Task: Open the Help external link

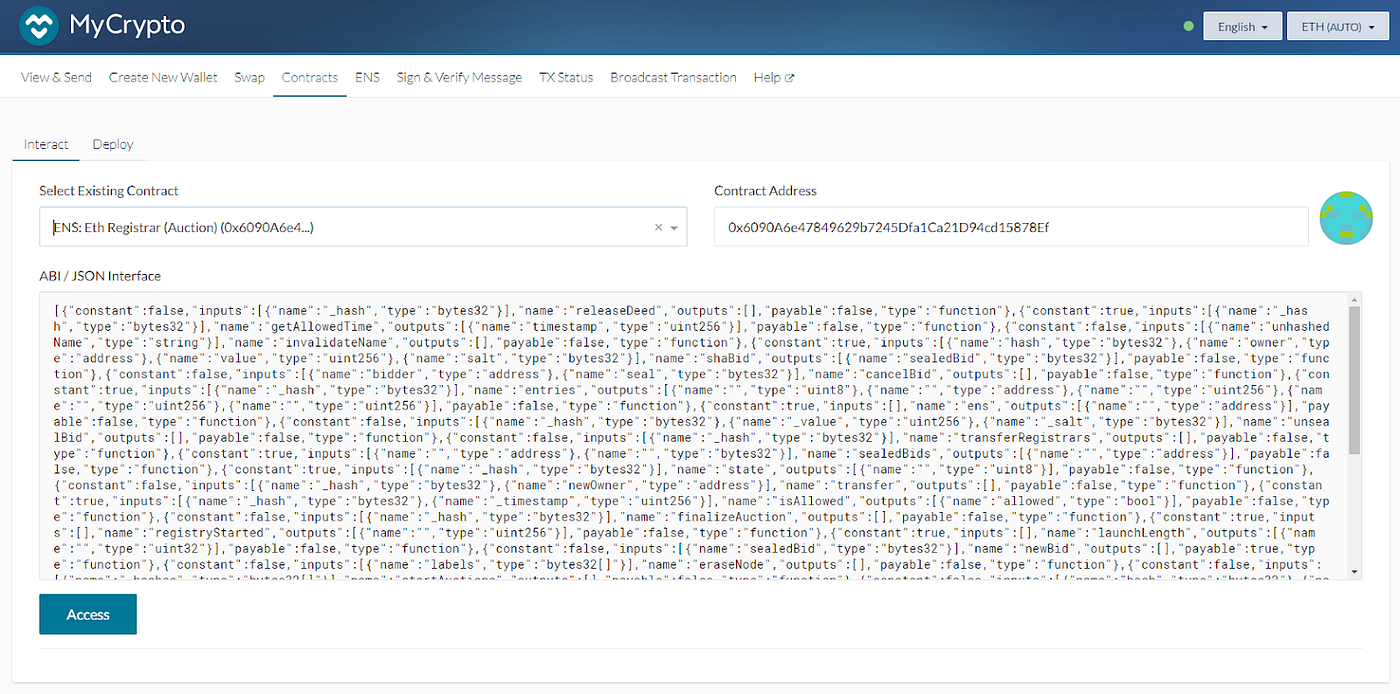Action: pyautogui.click(x=774, y=77)
